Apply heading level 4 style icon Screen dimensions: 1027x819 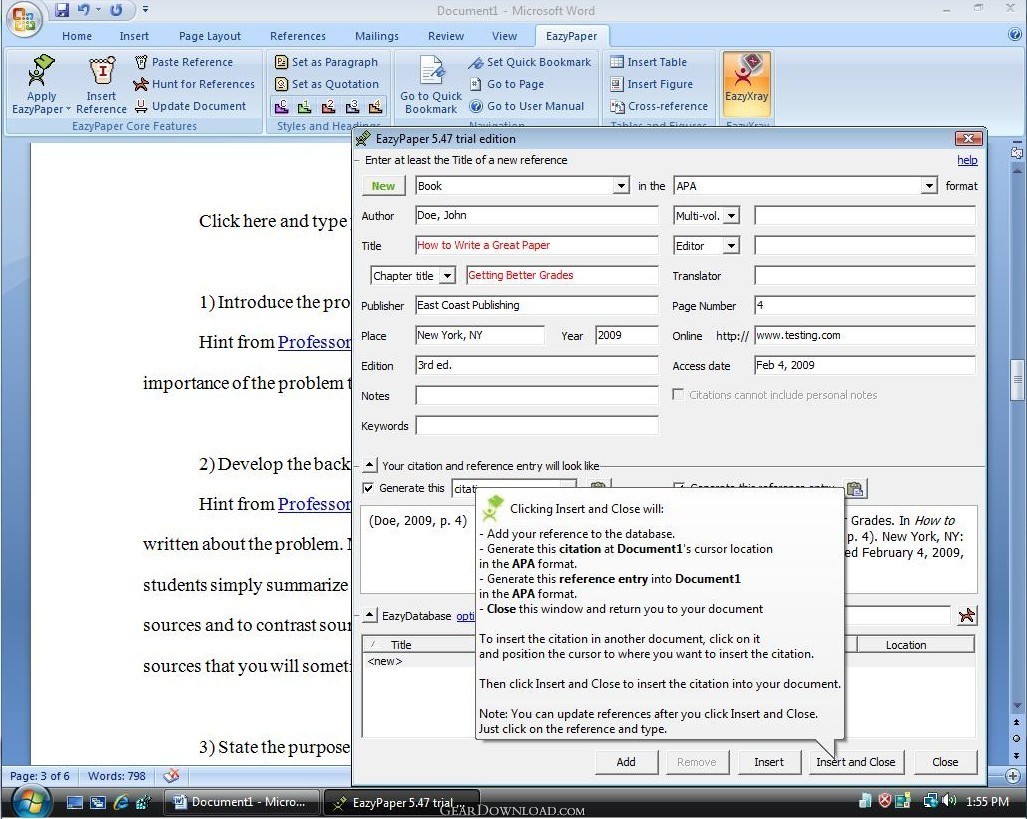pos(375,106)
